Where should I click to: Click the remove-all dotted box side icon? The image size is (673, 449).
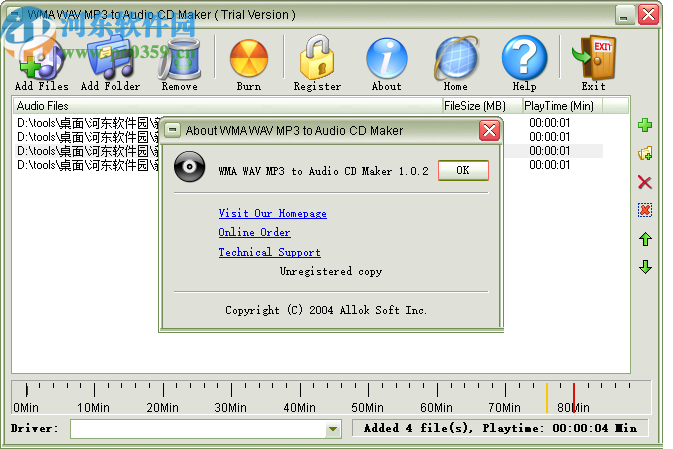click(x=645, y=210)
